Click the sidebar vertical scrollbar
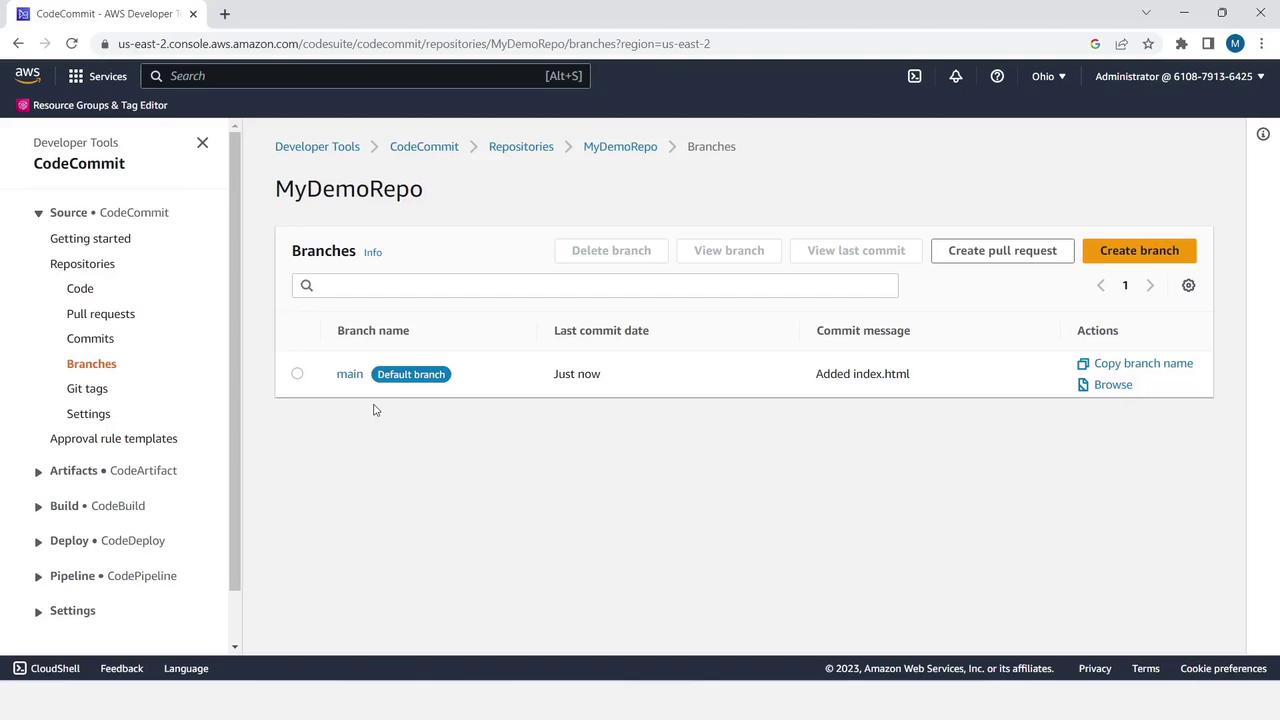This screenshot has height=720, width=1280. [235, 360]
